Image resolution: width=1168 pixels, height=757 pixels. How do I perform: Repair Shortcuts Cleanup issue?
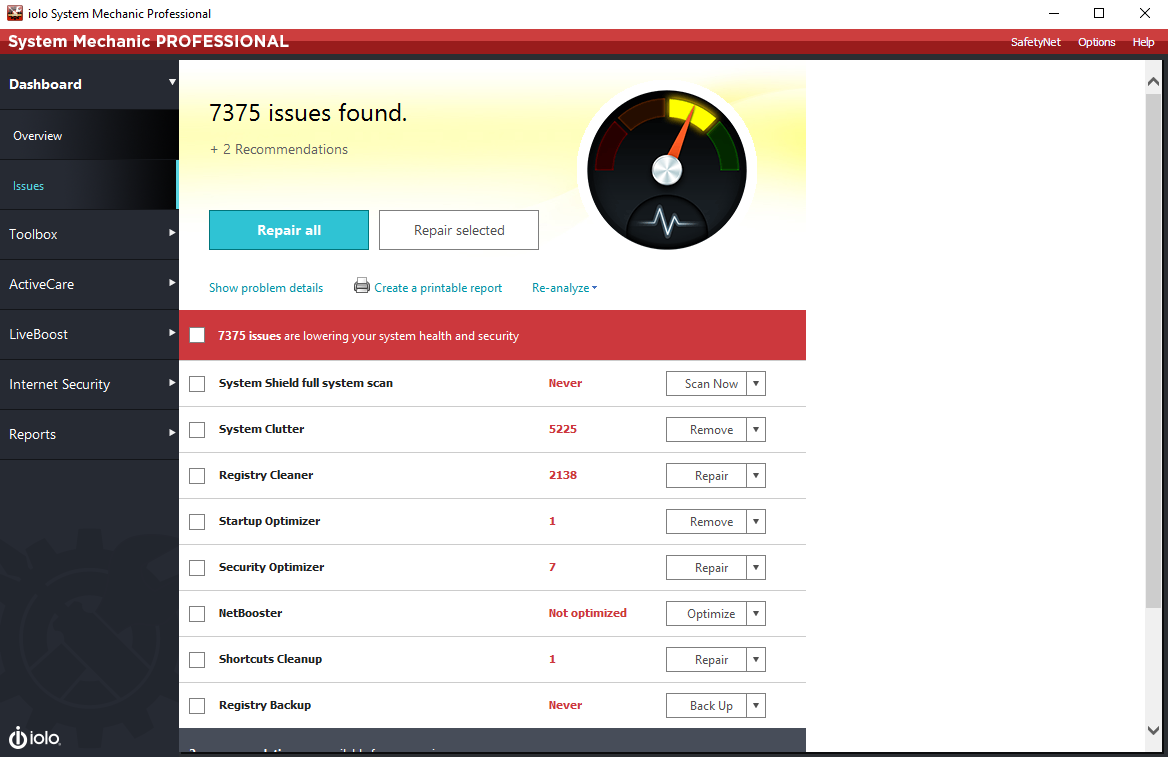click(706, 659)
